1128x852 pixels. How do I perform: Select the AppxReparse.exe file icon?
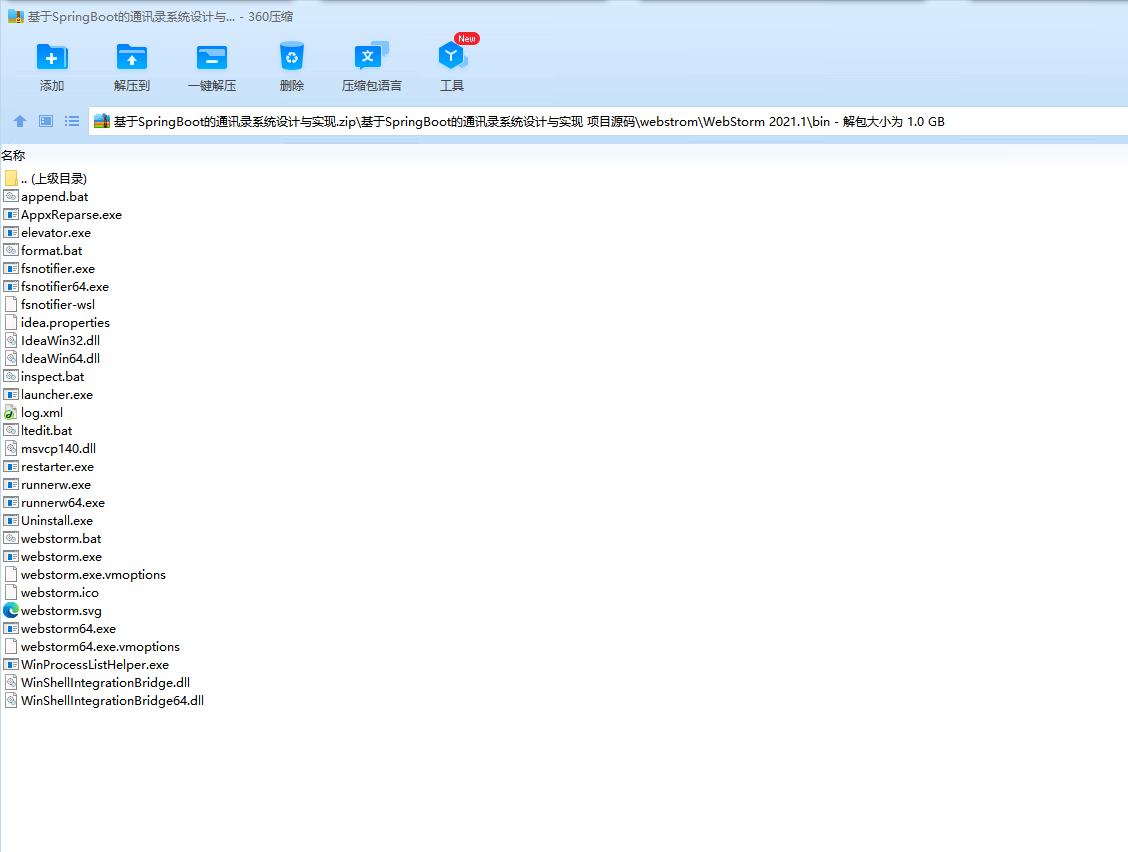[11, 214]
